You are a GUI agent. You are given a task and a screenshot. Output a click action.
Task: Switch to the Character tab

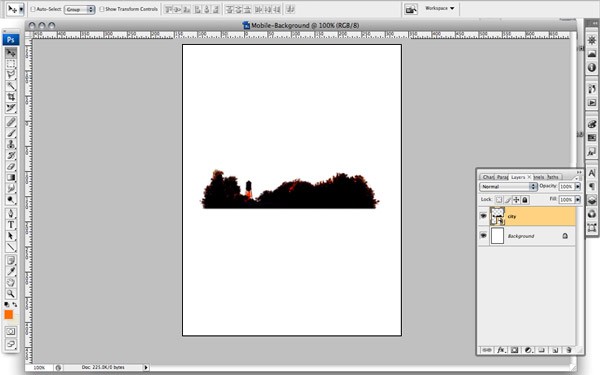(488, 177)
